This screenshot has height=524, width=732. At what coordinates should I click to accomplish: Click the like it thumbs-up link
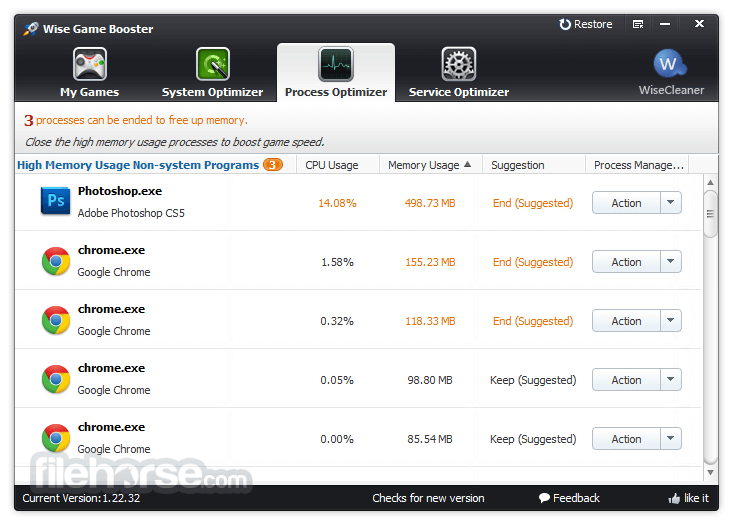(688, 498)
